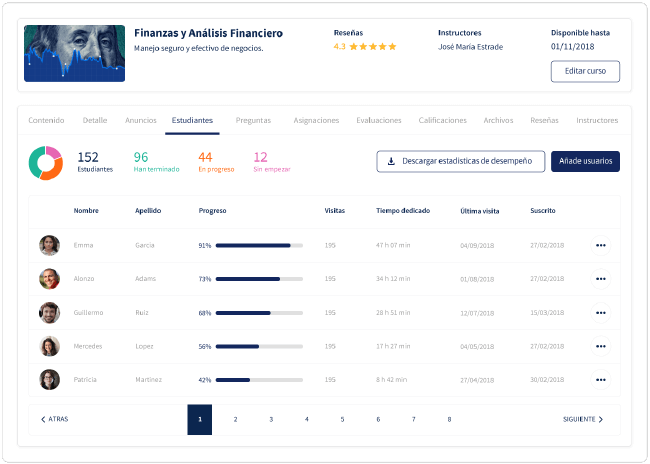Open the Archivos tab
The width and height of the screenshot is (650, 464).
tap(498, 120)
